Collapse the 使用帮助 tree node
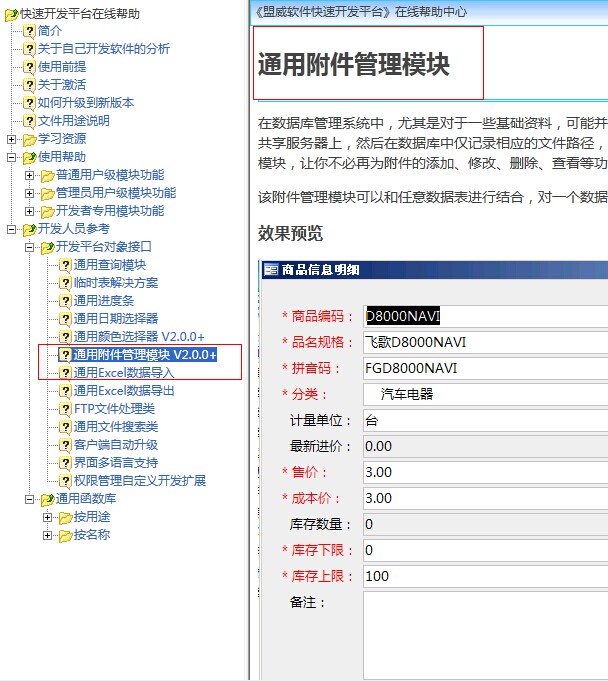The image size is (608, 681). pos(12,157)
